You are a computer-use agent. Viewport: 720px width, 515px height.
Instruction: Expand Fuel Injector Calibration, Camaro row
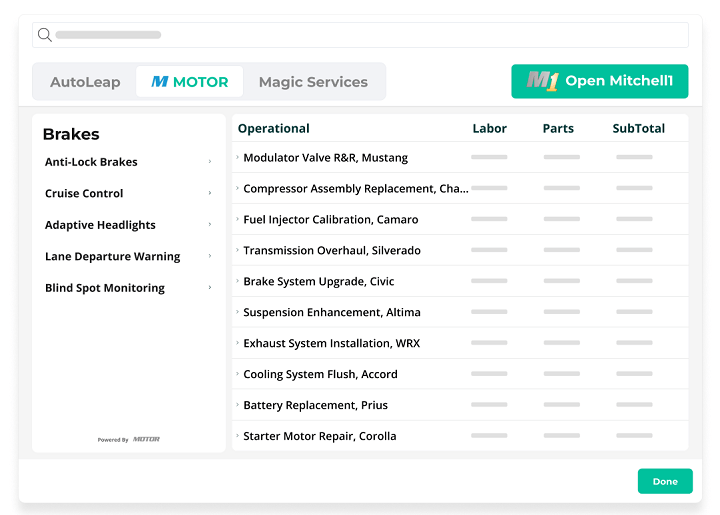(x=238, y=220)
